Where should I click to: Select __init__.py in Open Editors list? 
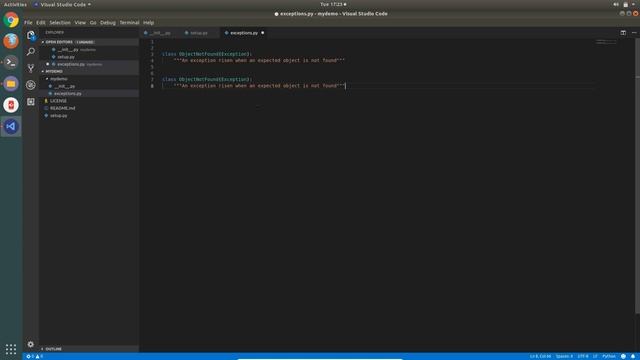pos(89,49)
